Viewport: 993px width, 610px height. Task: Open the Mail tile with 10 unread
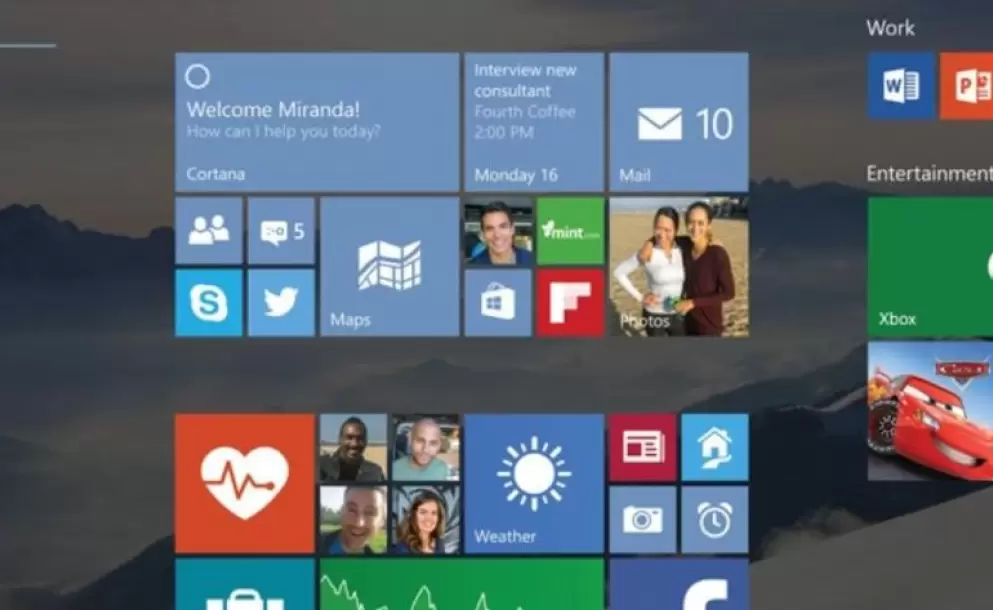tap(678, 122)
